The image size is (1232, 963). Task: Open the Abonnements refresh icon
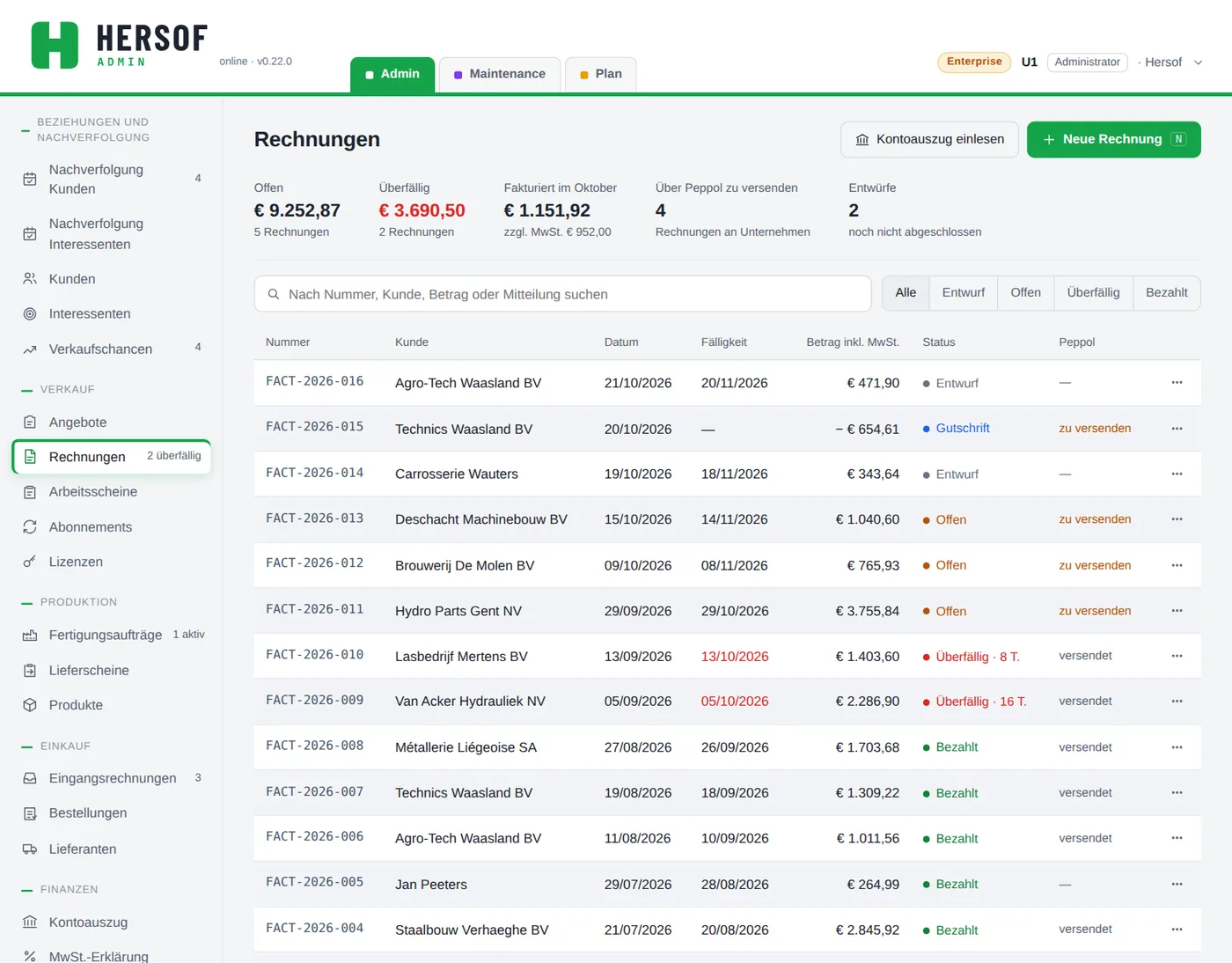[x=30, y=527]
